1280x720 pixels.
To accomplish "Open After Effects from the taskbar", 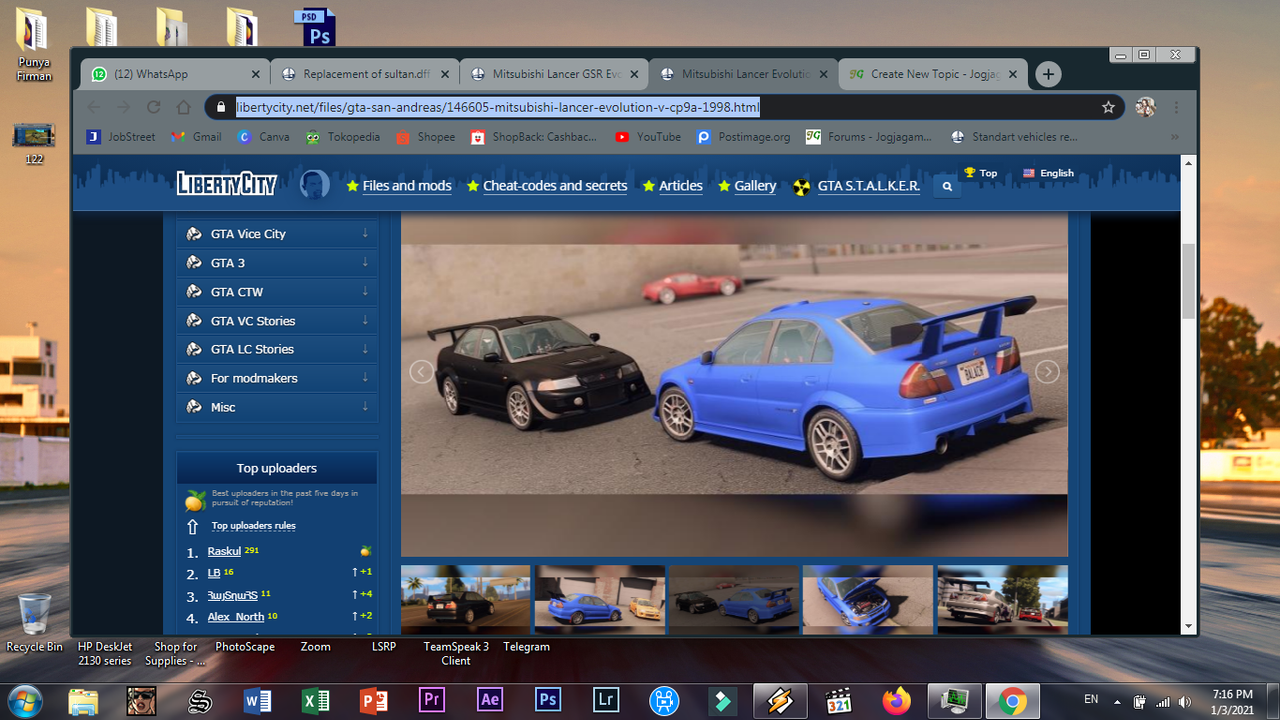I will pyautogui.click(x=490, y=700).
